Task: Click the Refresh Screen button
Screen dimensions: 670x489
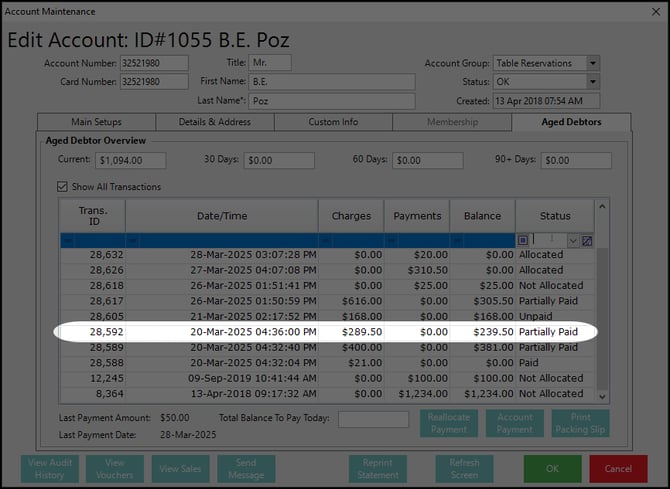Action: coord(465,468)
